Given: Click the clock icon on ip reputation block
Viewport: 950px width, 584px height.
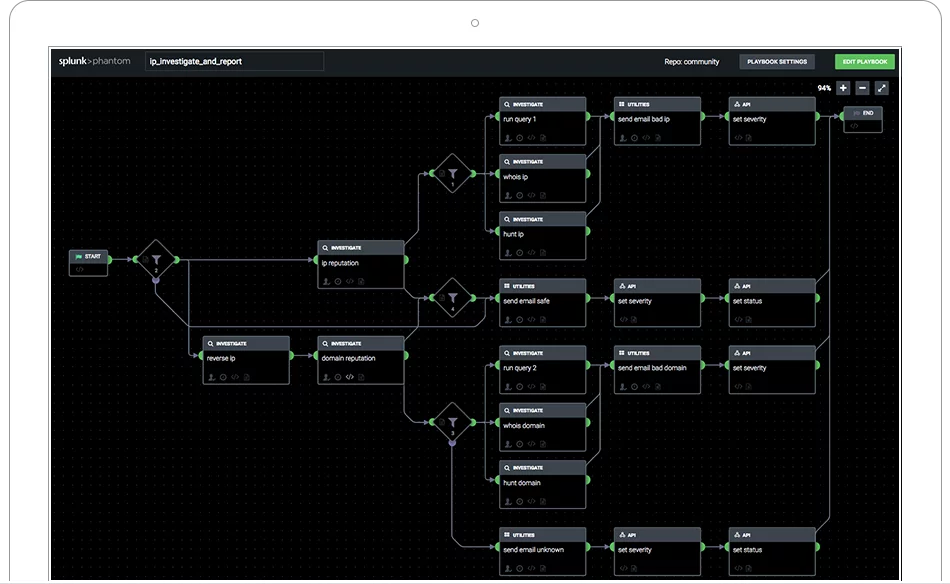Looking at the screenshot, I should (337, 281).
